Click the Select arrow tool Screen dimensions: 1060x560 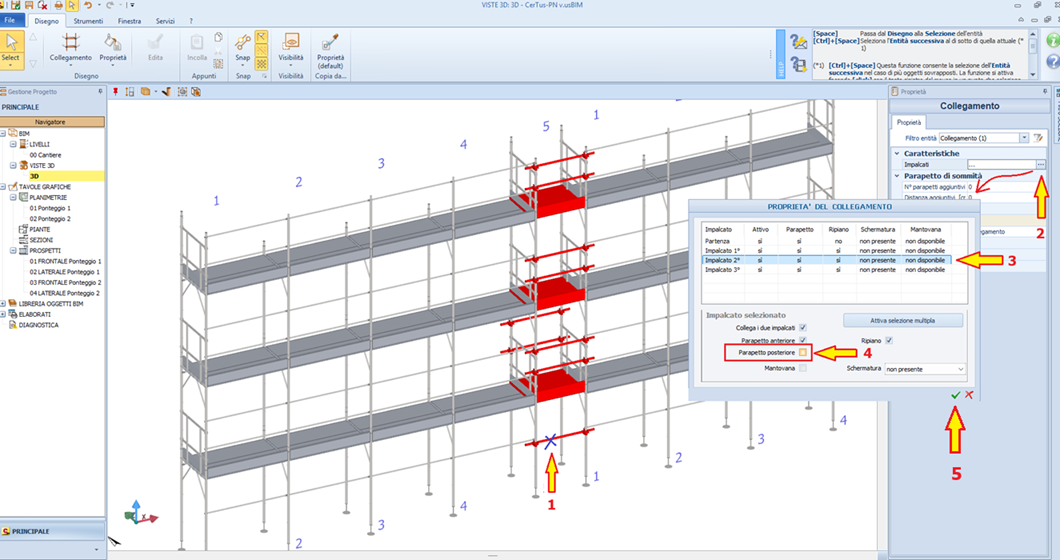click(x=11, y=46)
